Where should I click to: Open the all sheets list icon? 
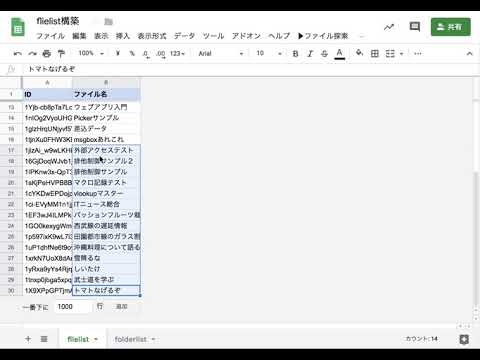(44, 339)
